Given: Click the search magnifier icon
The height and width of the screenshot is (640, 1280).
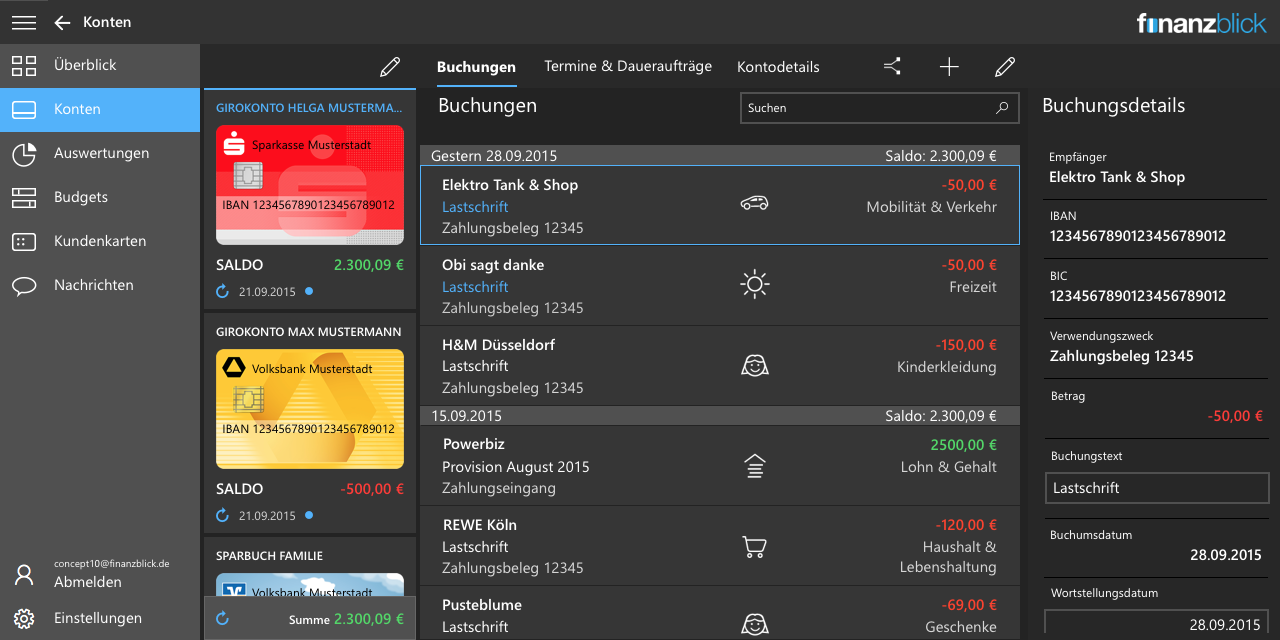Looking at the screenshot, I should pyautogui.click(x=1002, y=108).
